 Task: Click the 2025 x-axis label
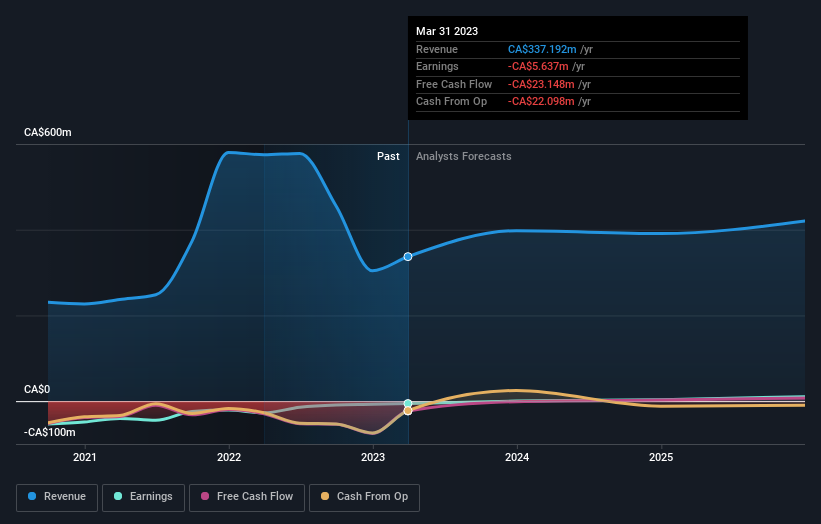point(661,457)
